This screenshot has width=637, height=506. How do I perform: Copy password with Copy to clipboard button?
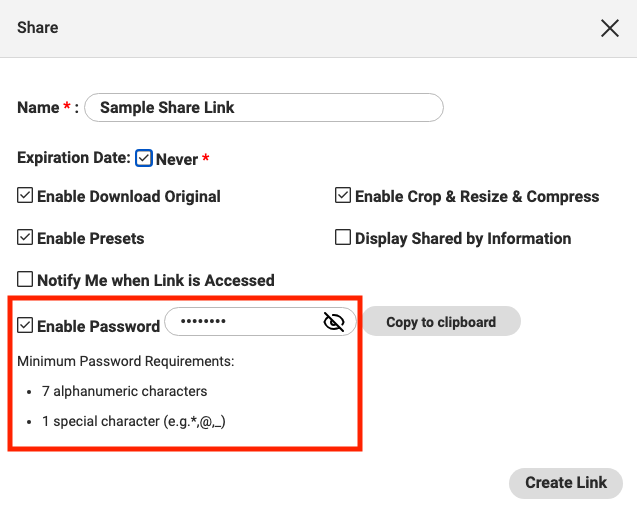[442, 321]
